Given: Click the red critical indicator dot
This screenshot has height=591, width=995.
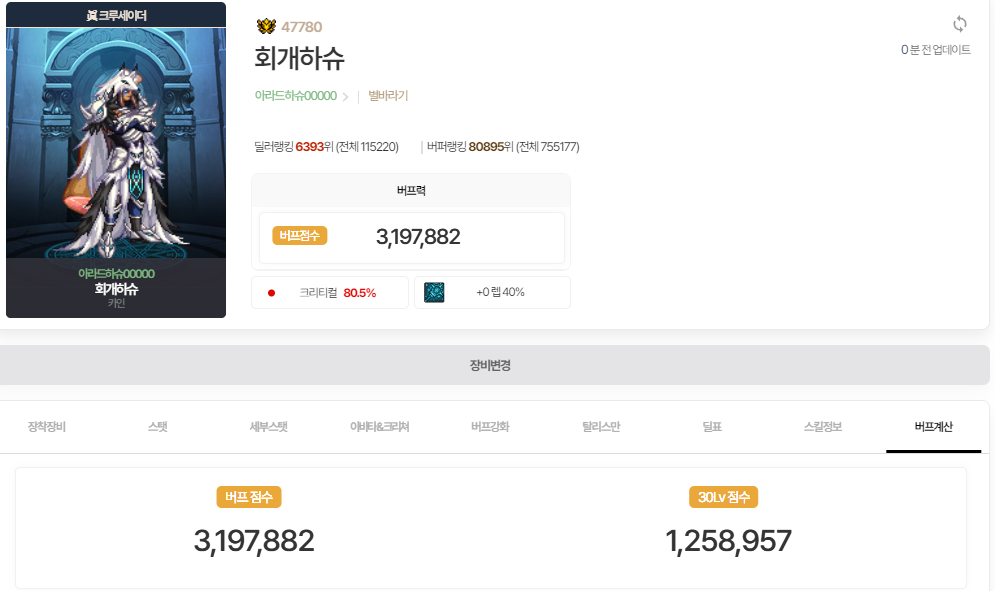Looking at the screenshot, I should [x=272, y=293].
